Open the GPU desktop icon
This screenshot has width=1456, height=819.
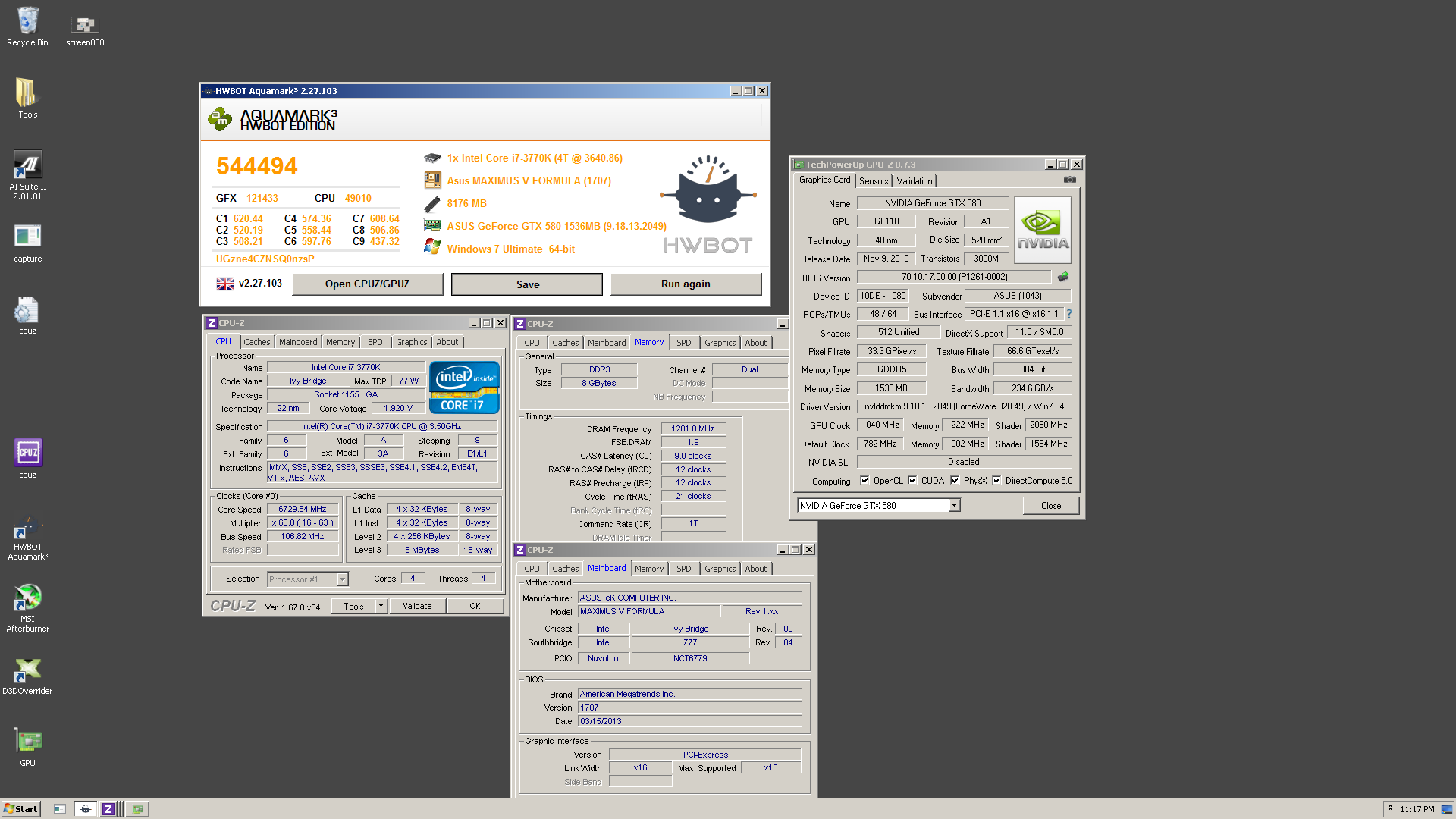point(27,747)
